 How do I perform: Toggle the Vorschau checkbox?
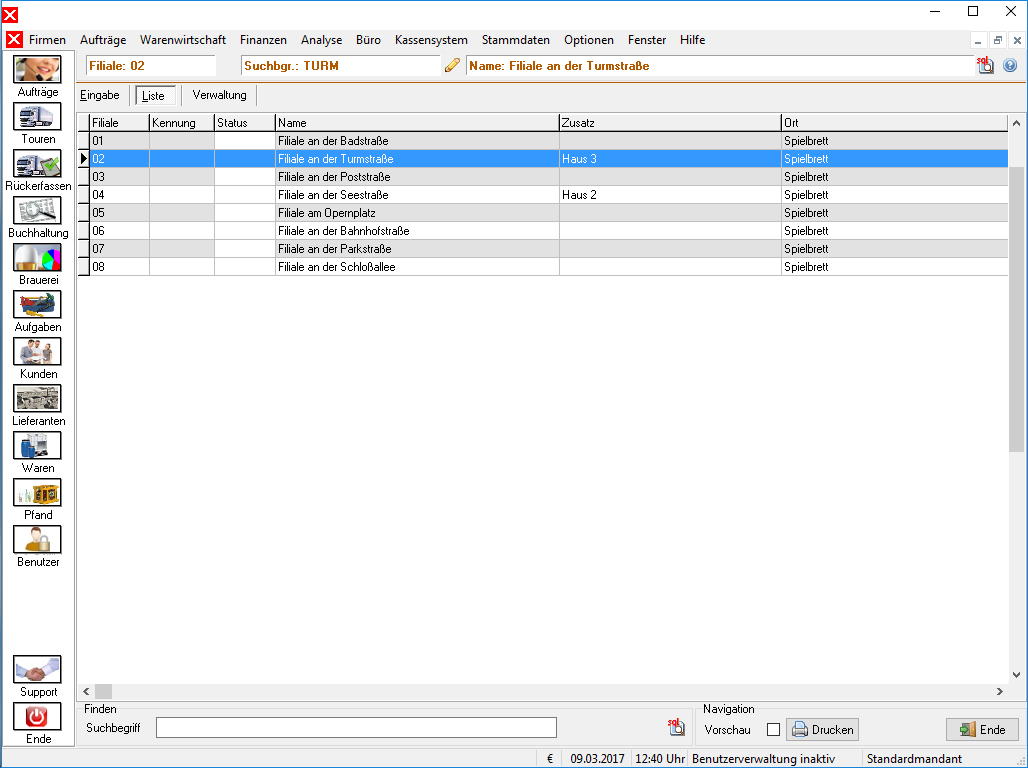click(774, 730)
